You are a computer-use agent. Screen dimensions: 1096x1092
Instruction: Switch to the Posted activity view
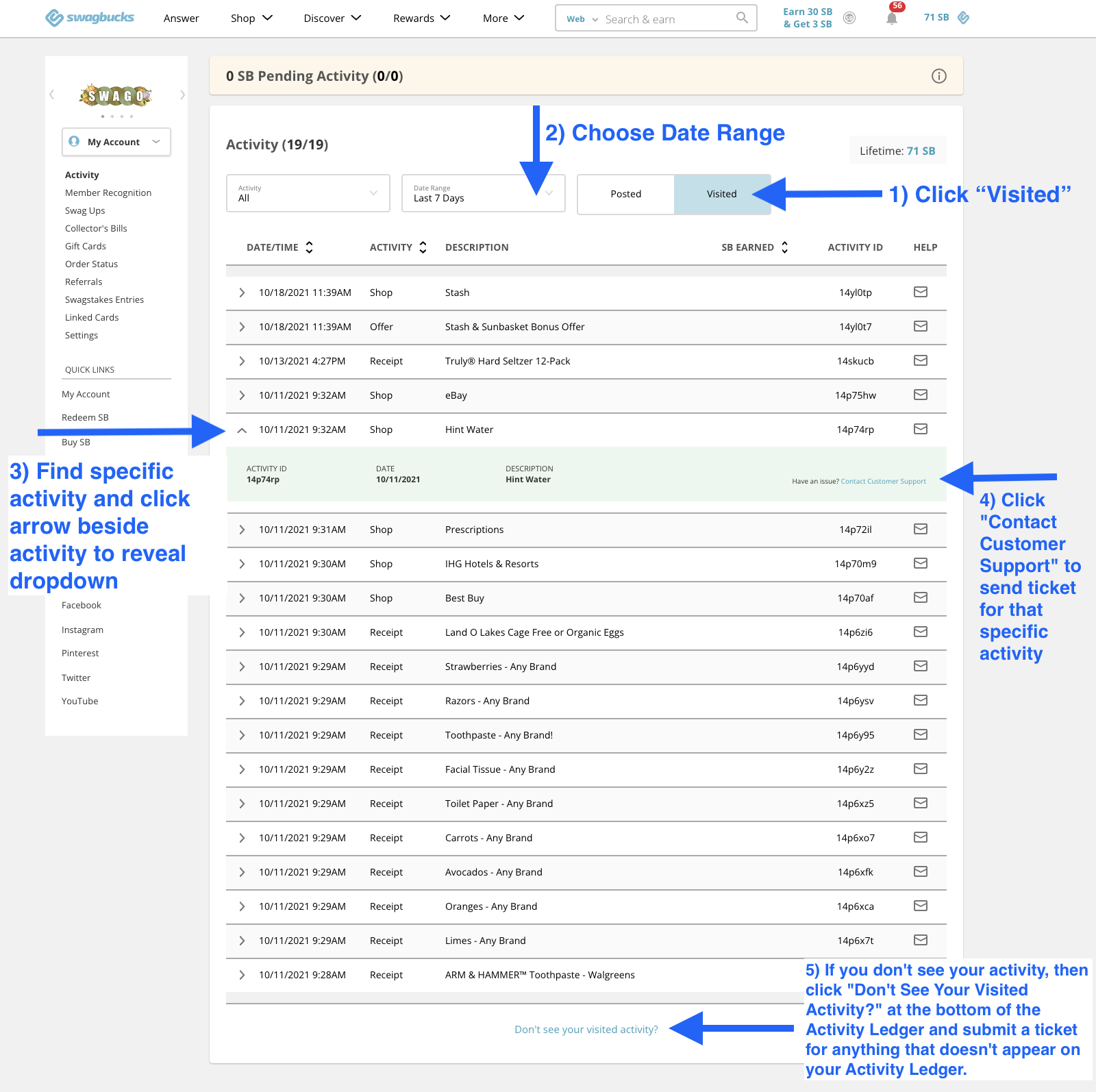point(626,194)
